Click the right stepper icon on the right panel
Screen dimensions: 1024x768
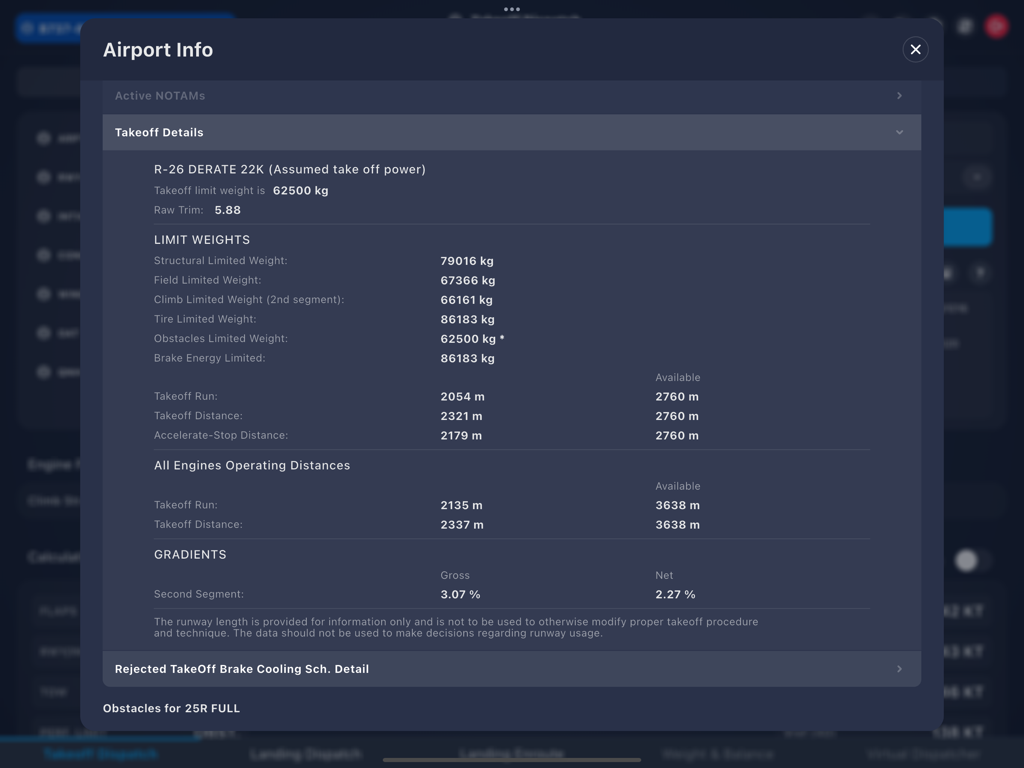coord(981,272)
